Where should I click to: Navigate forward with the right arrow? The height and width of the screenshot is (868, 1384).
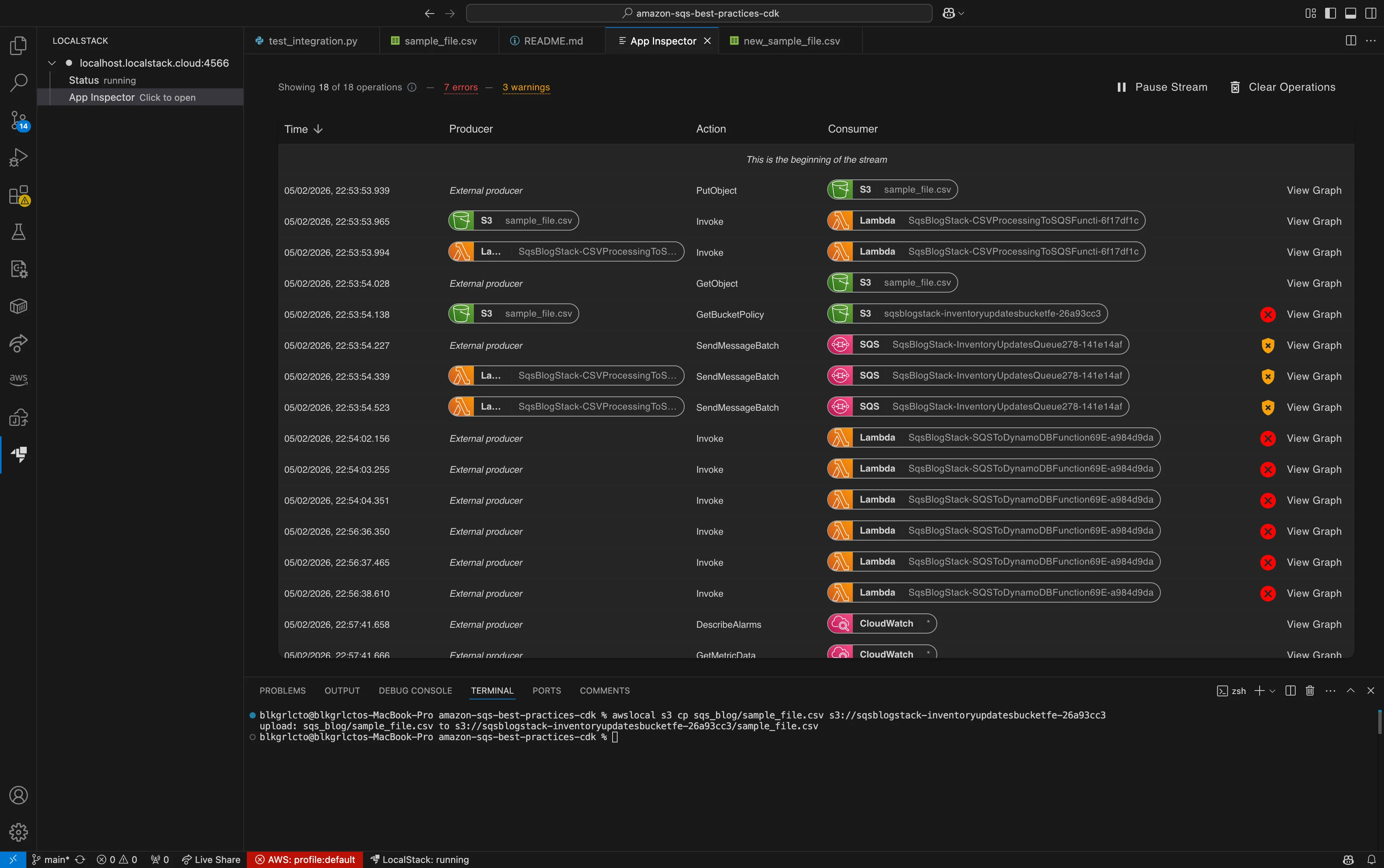click(x=450, y=13)
